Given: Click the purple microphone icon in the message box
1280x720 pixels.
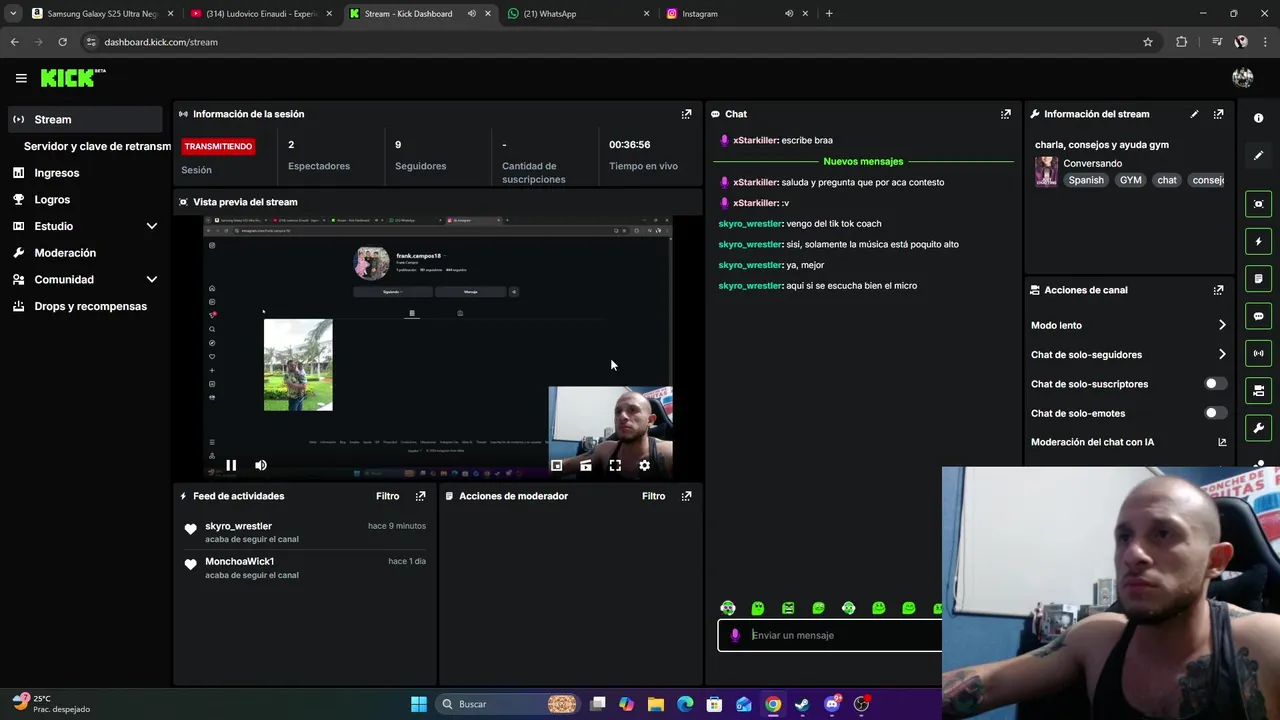Looking at the screenshot, I should coord(735,635).
